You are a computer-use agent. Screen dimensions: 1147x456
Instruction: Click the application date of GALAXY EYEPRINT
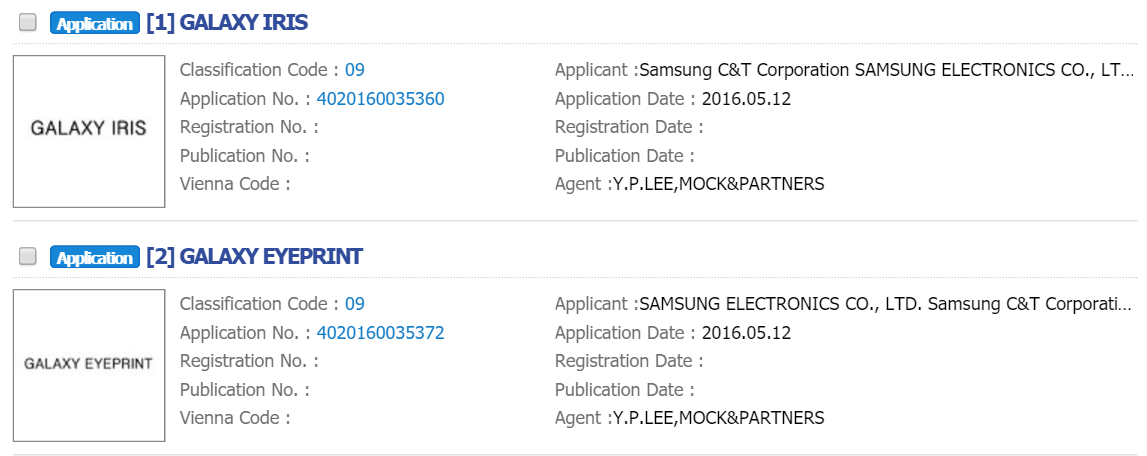(x=746, y=333)
